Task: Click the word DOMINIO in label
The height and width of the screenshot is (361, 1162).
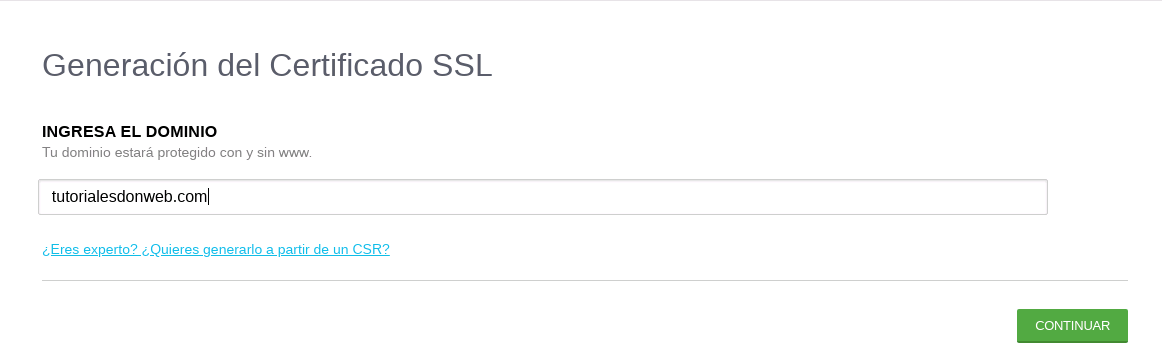Action: 182,131
